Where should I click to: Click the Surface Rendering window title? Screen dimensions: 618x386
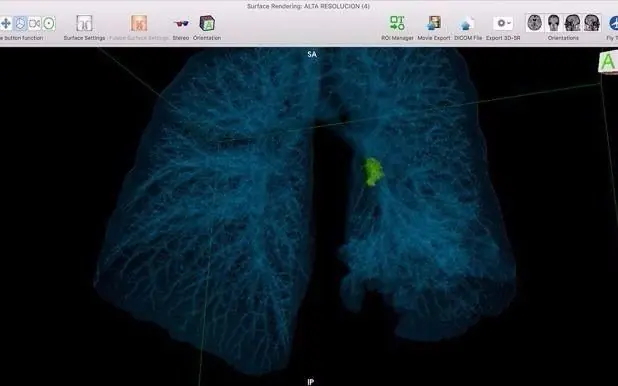point(308,6)
